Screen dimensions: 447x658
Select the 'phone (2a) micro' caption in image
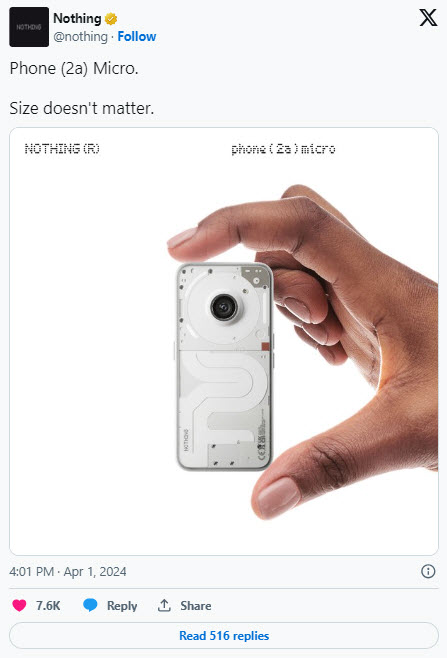point(283,149)
